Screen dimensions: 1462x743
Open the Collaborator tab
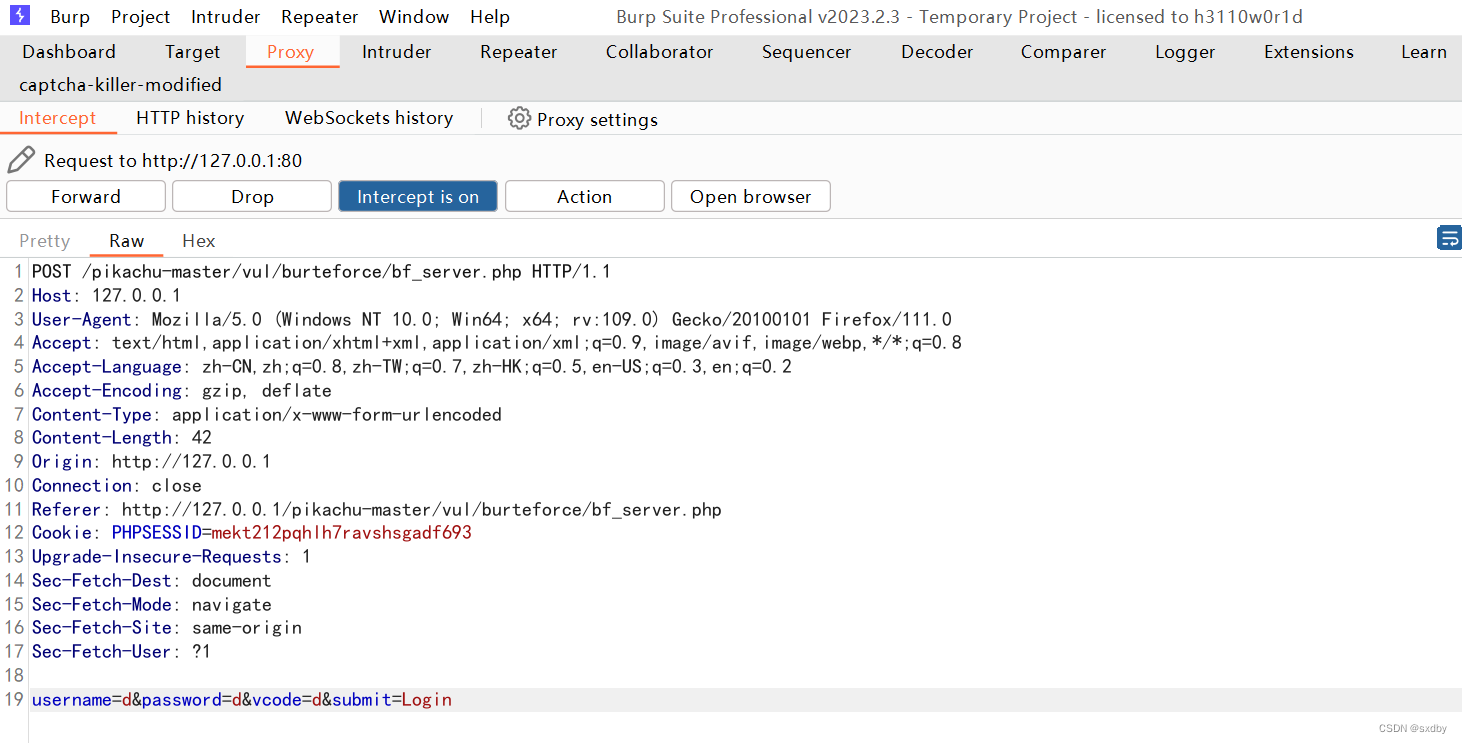pyautogui.click(x=660, y=52)
